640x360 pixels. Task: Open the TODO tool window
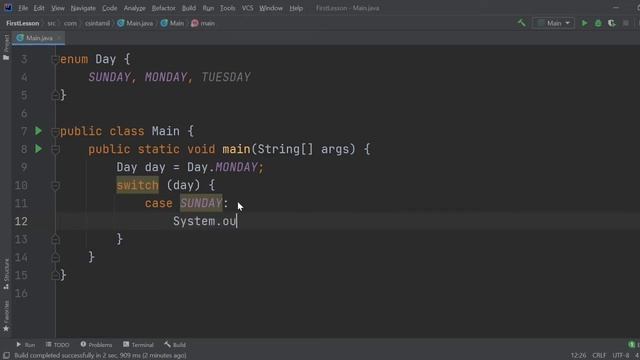pos(58,345)
